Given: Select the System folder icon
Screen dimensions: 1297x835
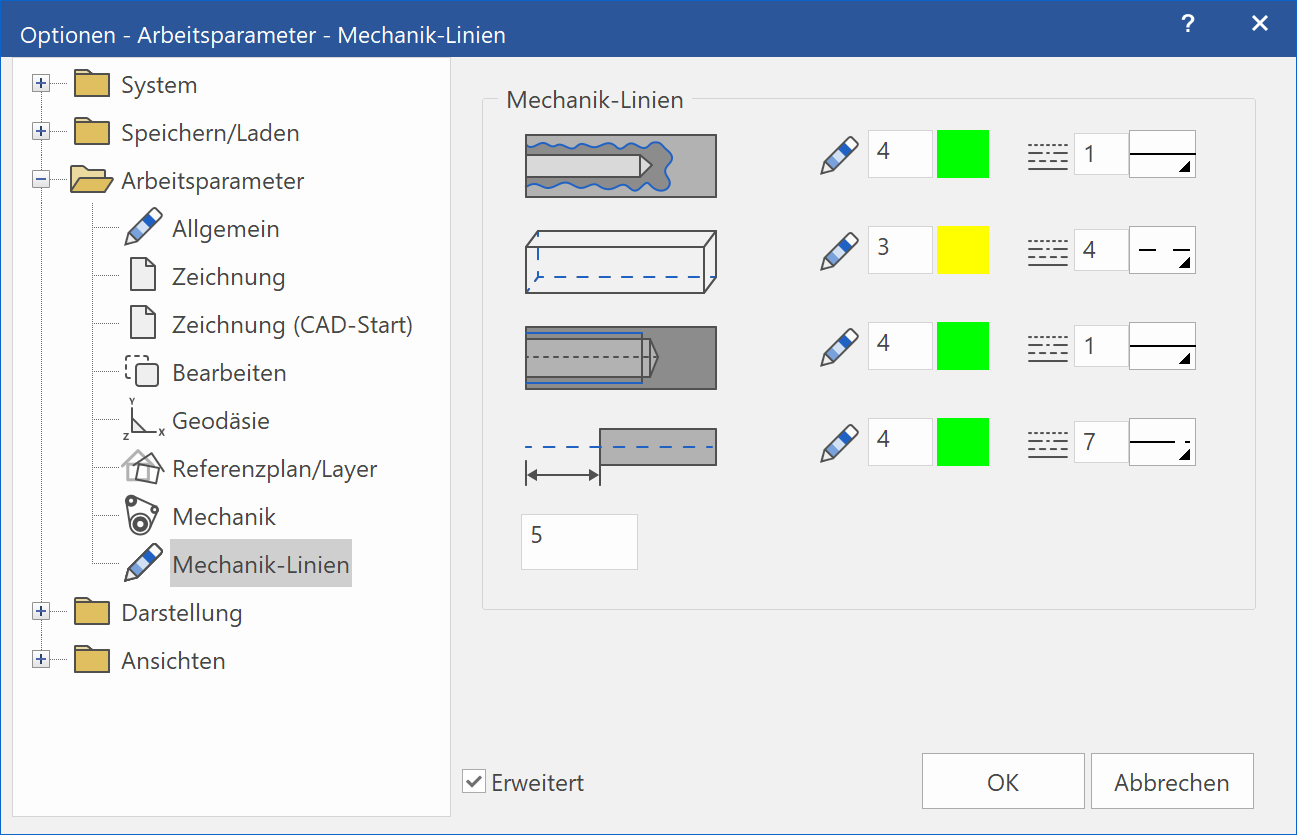Looking at the screenshot, I should pos(92,84).
